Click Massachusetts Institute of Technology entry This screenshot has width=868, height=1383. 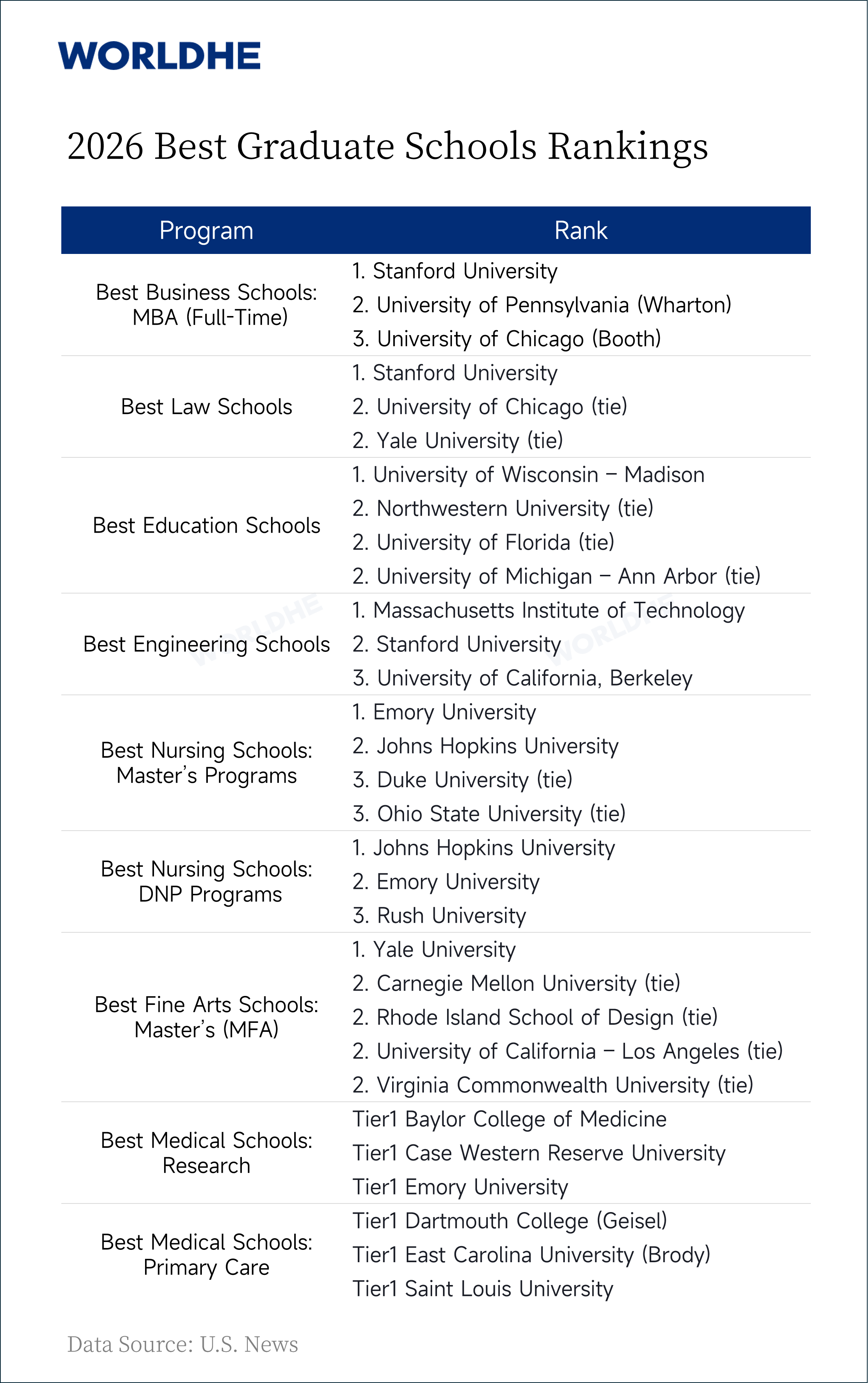tap(548, 610)
